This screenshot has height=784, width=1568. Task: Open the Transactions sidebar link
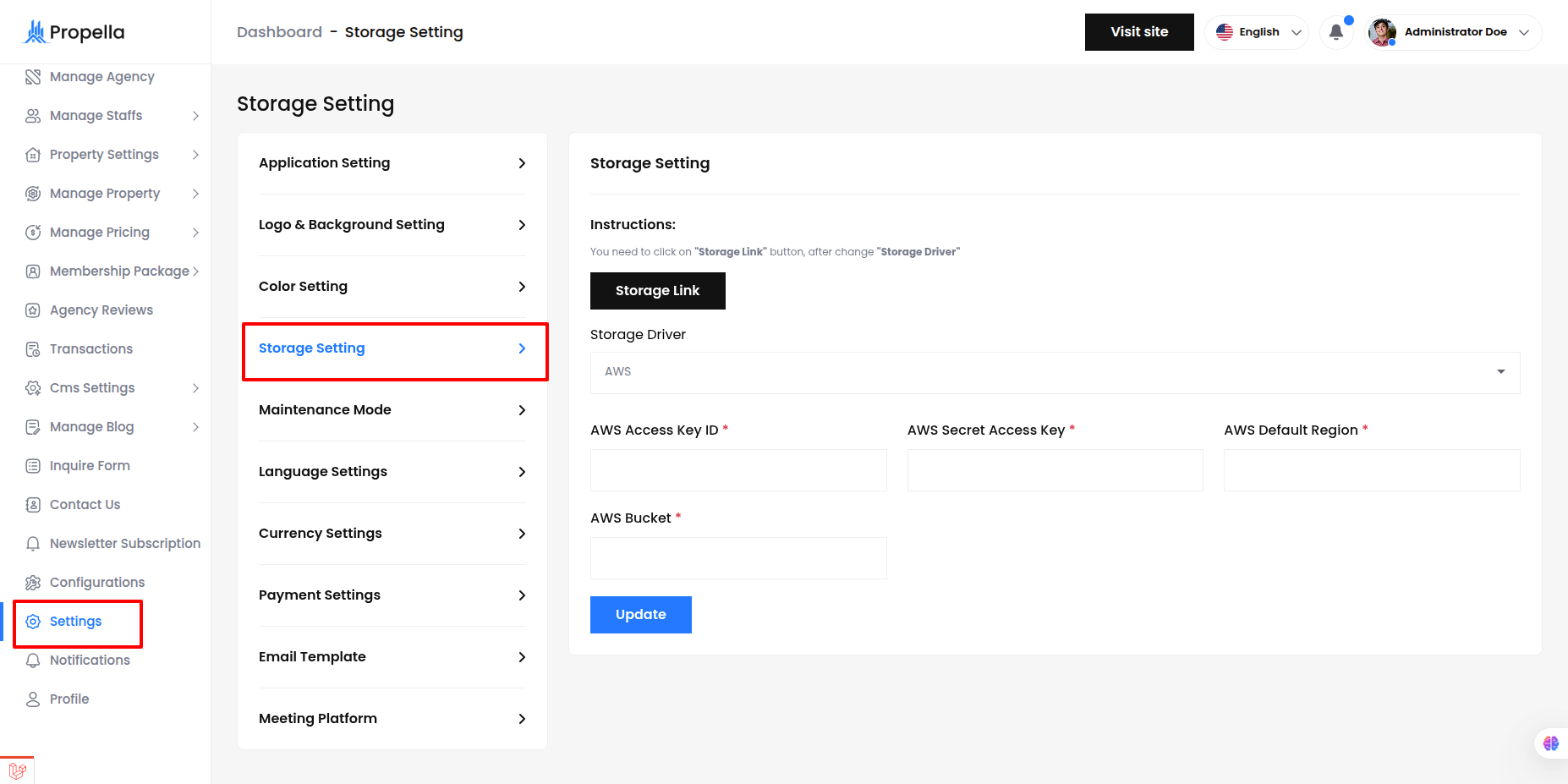[x=91, y=349]
